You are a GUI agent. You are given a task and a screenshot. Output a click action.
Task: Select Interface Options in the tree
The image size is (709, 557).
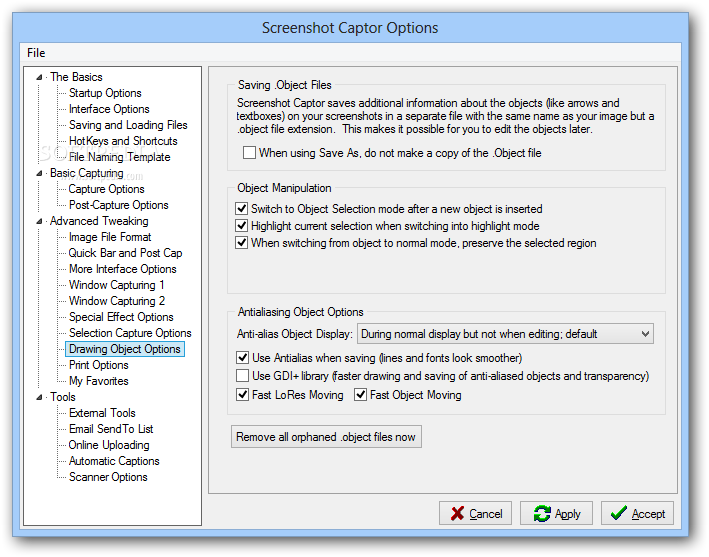109,109
